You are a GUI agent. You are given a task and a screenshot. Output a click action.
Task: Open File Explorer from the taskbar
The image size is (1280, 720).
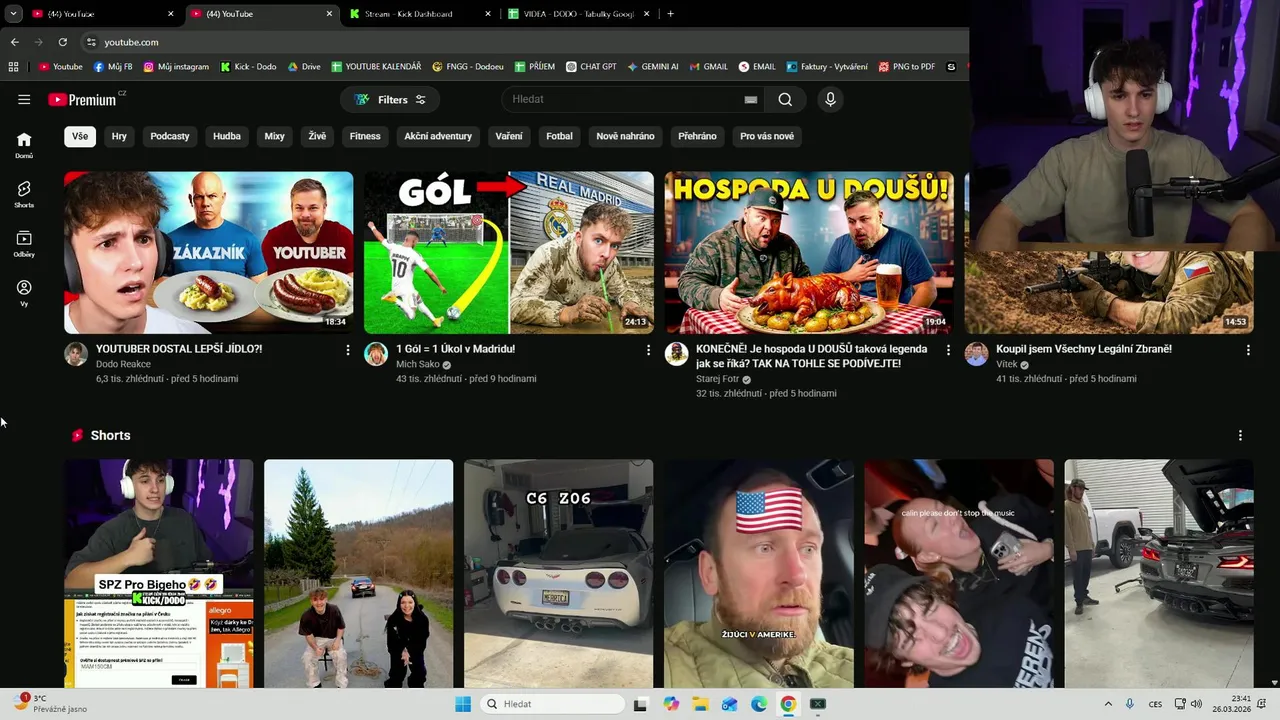[700, 704]
